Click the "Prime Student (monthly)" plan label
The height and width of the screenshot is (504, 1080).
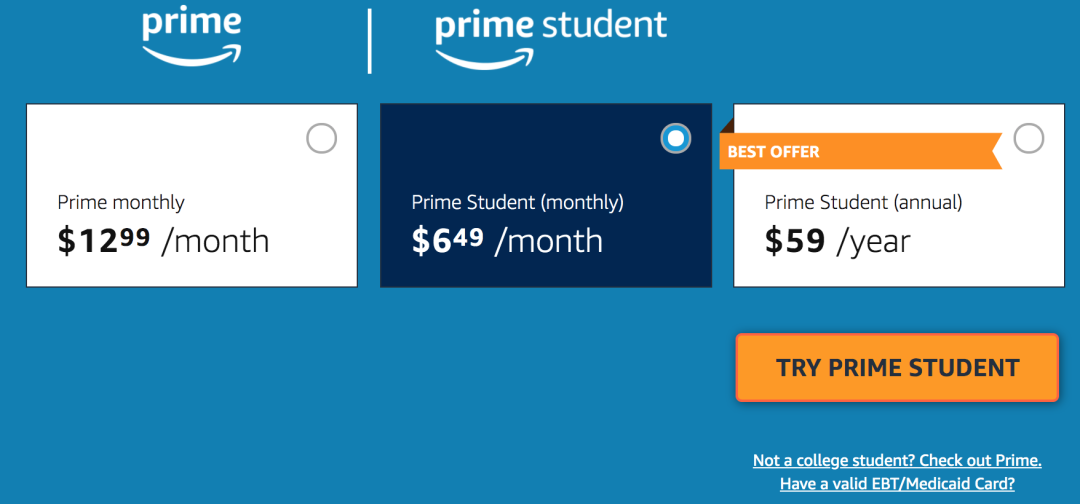517,202
